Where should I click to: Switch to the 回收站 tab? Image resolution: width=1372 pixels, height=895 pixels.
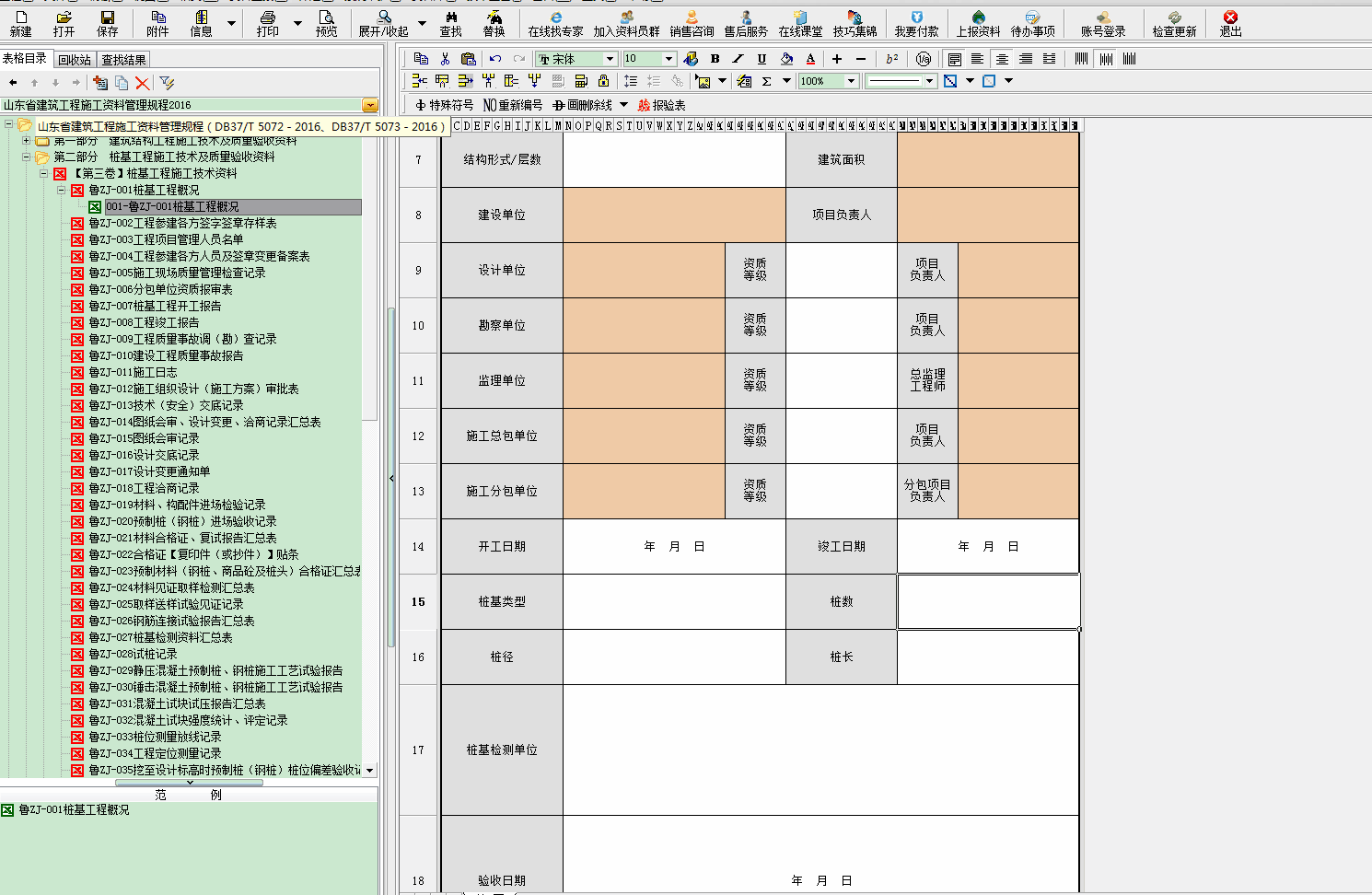click(x=75, y=60)
